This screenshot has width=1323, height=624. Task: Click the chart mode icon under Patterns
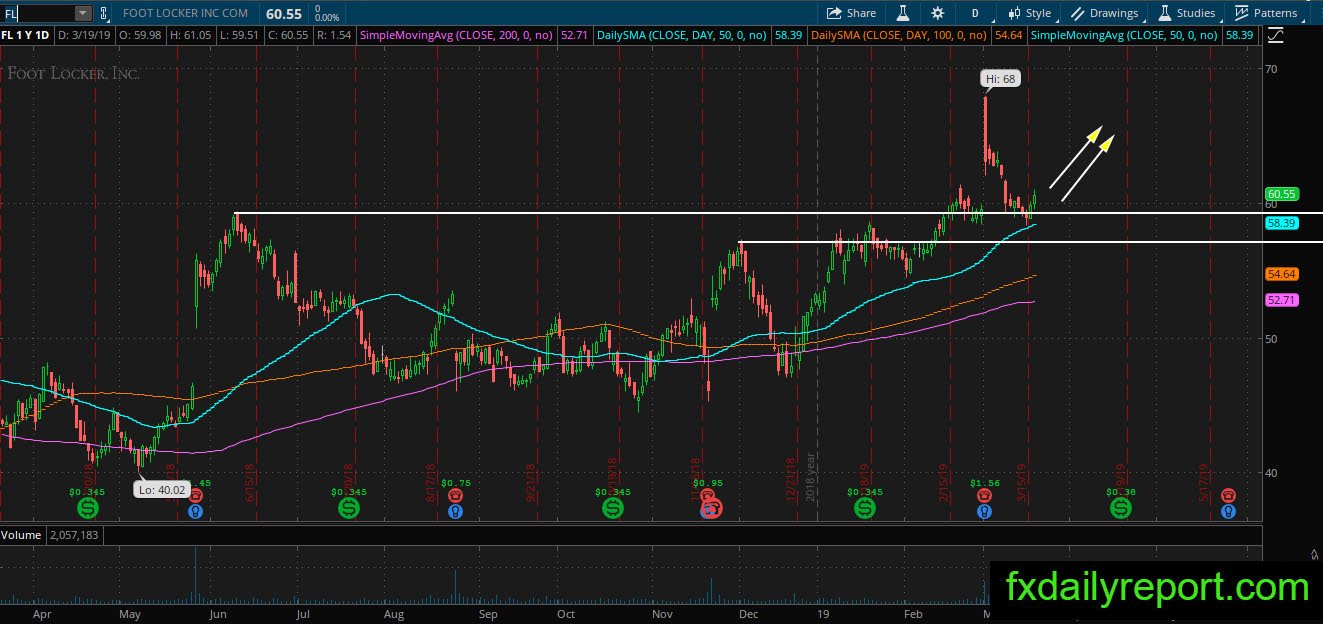[x=1275, y=36]
